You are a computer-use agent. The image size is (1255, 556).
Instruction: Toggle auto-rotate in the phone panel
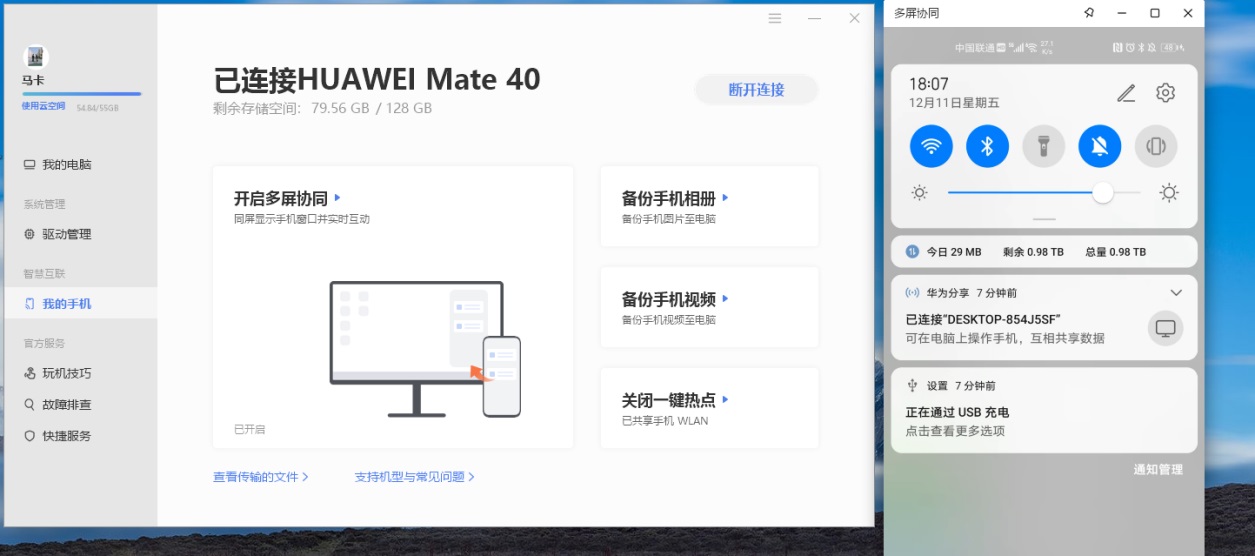[1156, 146]
